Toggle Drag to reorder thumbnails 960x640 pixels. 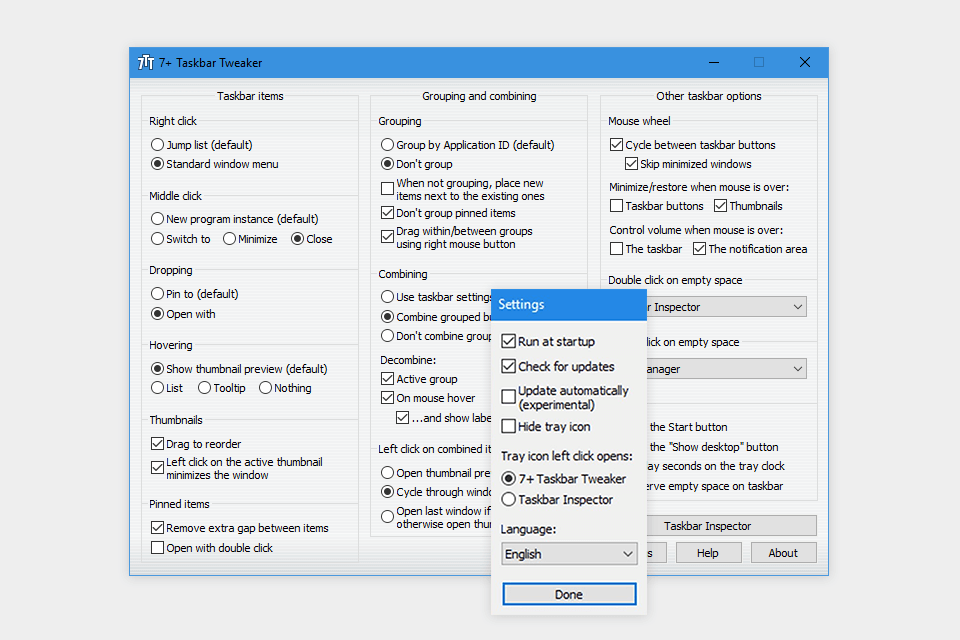click(157, 443)
